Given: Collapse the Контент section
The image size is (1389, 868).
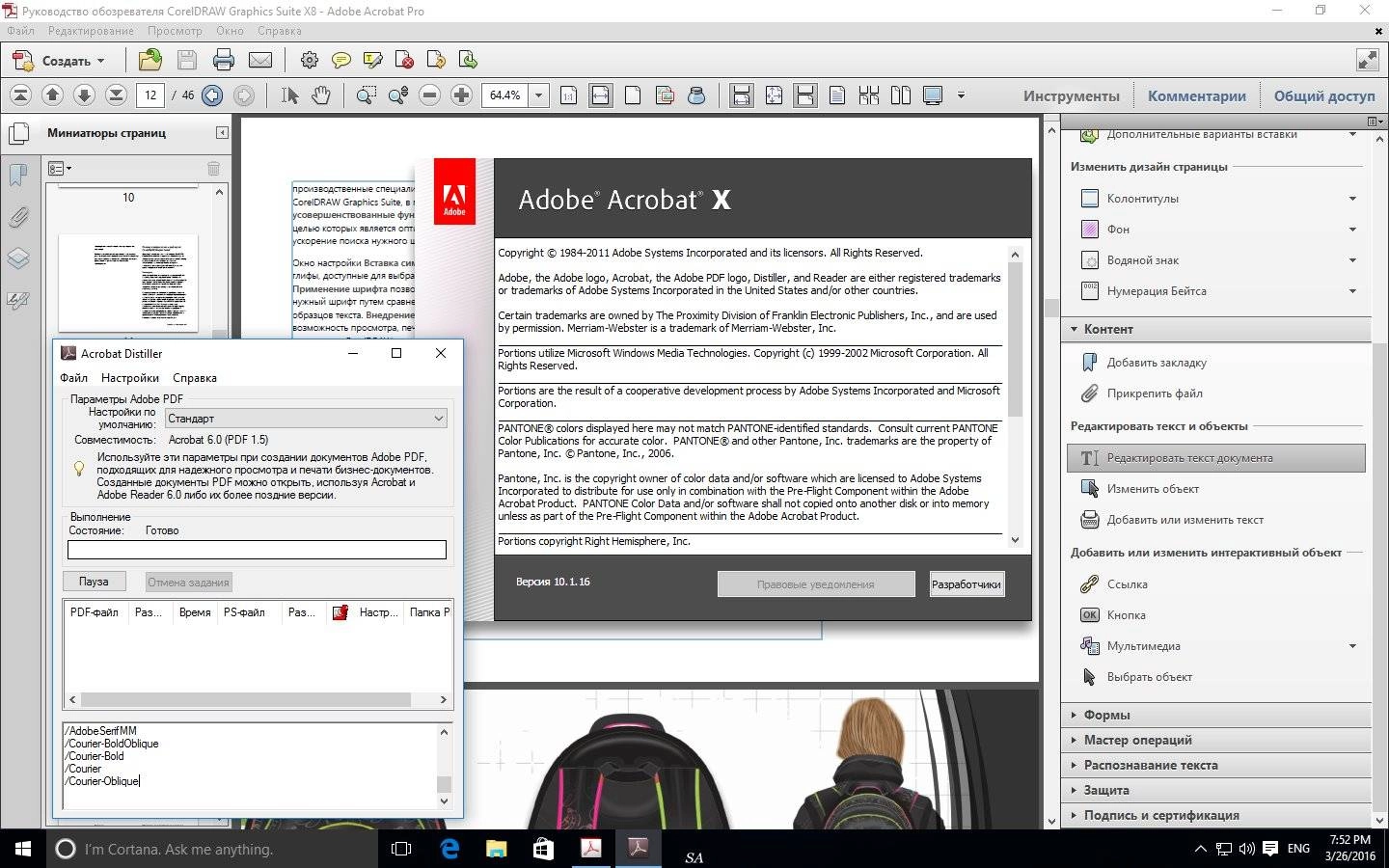Looking at the screenshot, I should pyautogui.click(x=1215, y=329).
